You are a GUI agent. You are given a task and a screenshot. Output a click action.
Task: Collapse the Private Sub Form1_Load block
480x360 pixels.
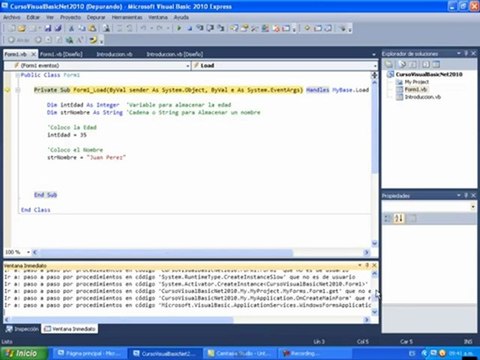tap(18, 90)
